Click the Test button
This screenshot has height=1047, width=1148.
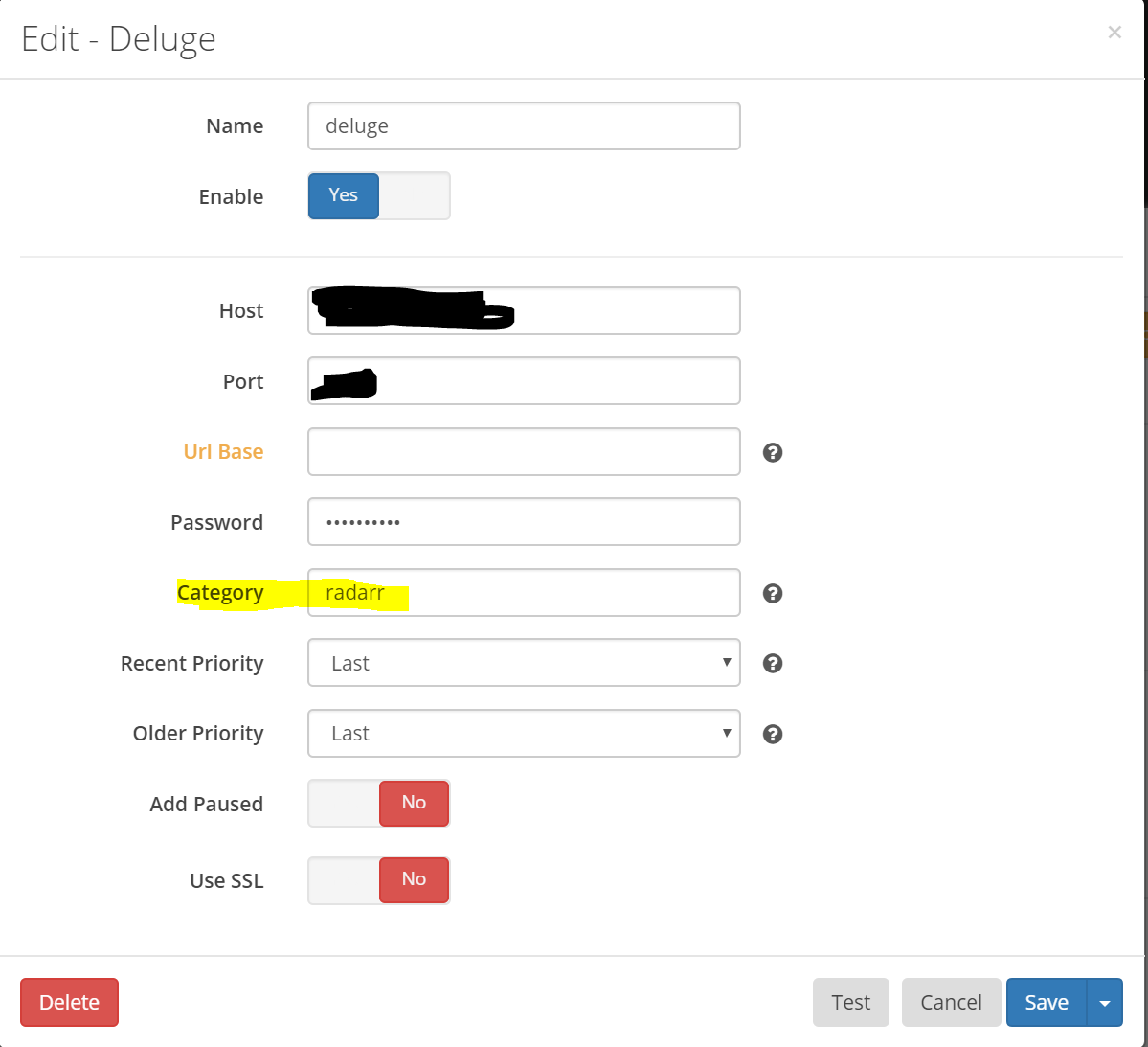[x=850, y=1002]
